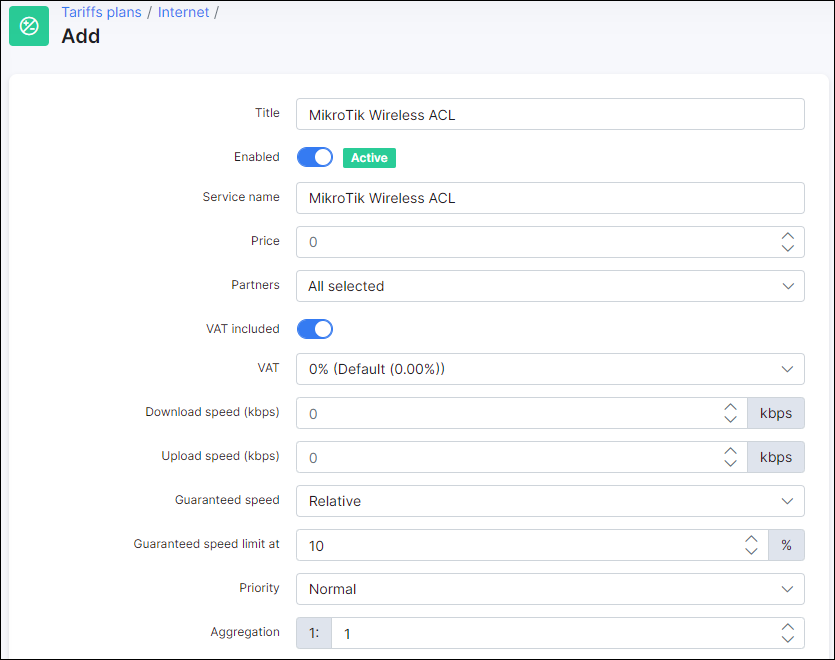
Task: Decrease Upload speed with down arrow
Action: click(x=730, y=463)
